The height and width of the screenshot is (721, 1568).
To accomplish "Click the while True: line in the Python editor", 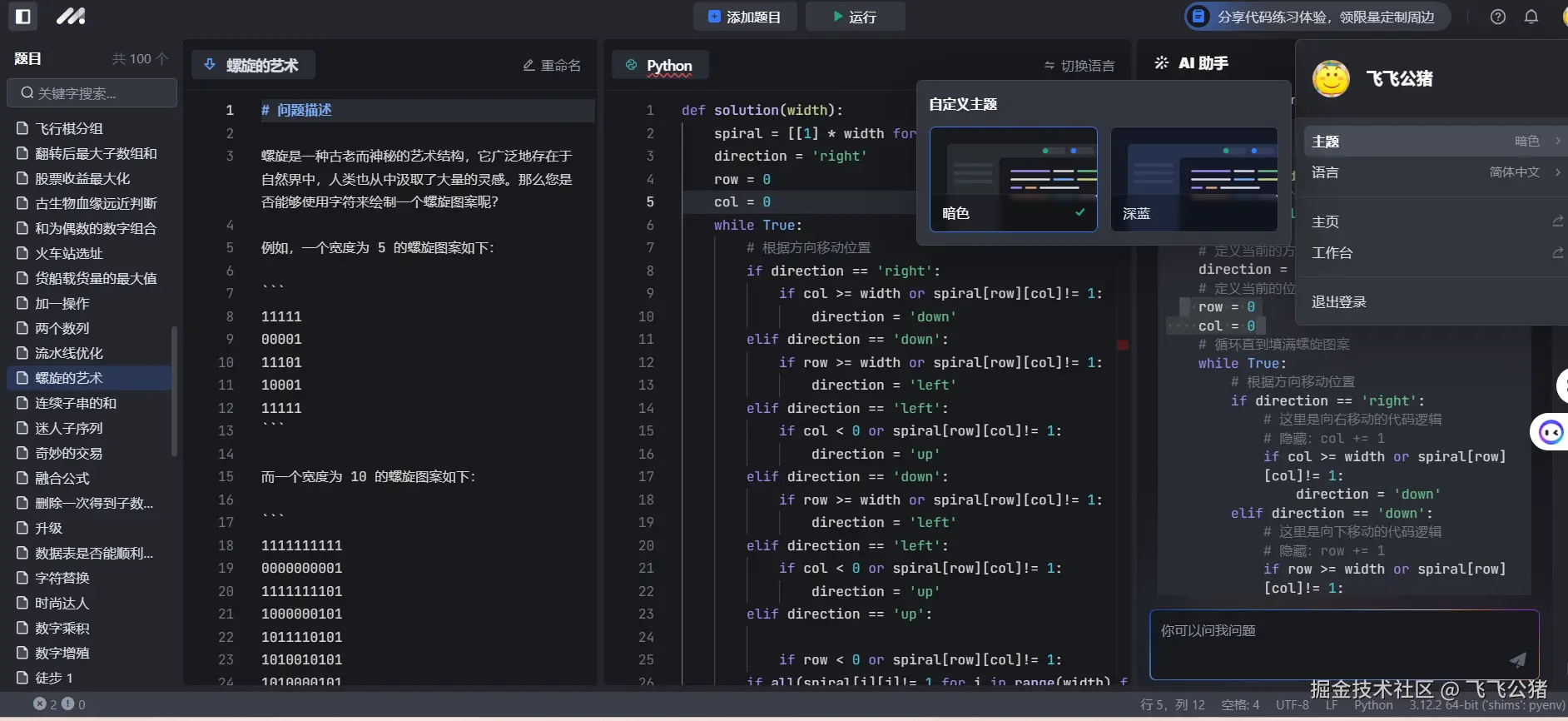I will pyautogui.click(x=757, y=225).
